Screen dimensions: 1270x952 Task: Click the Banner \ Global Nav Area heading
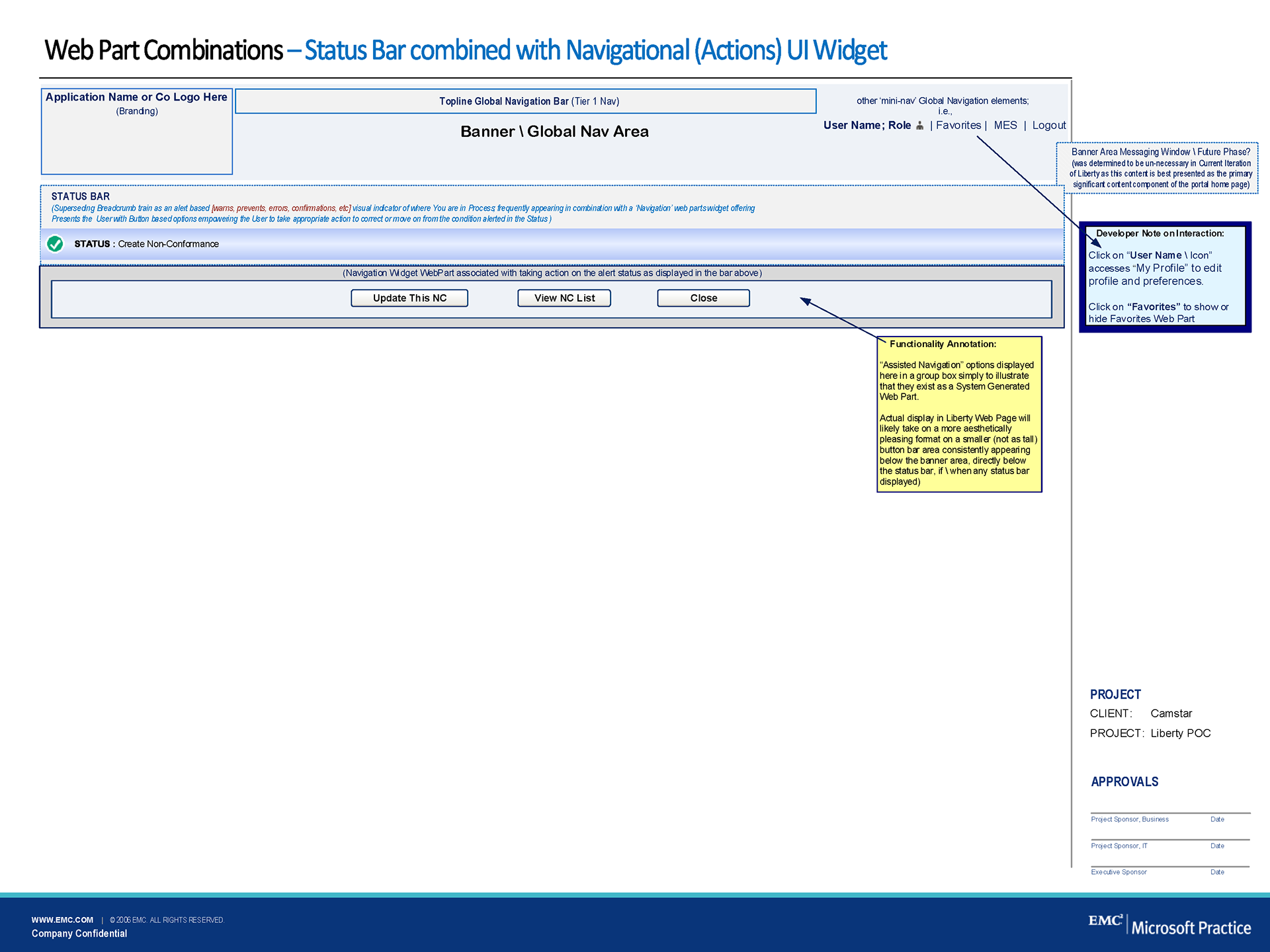[x=554, y=132]
